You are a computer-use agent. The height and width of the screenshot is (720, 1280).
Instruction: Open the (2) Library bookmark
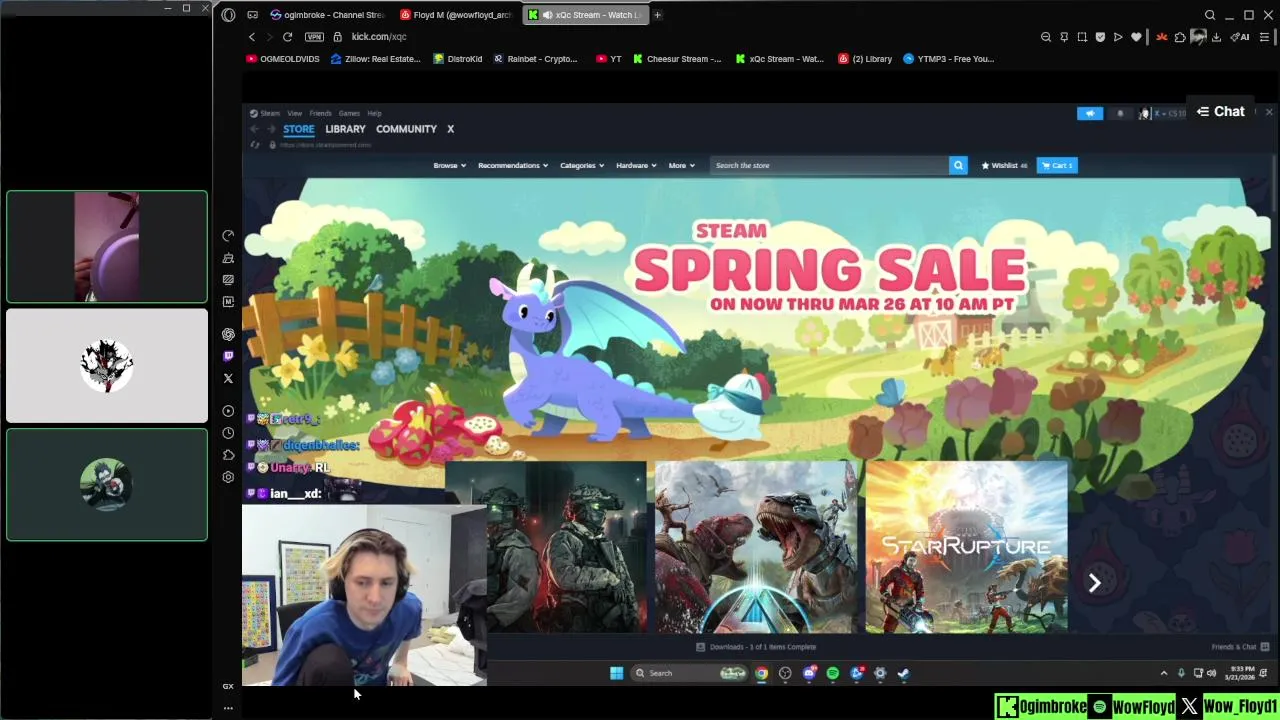coord(866,59)
